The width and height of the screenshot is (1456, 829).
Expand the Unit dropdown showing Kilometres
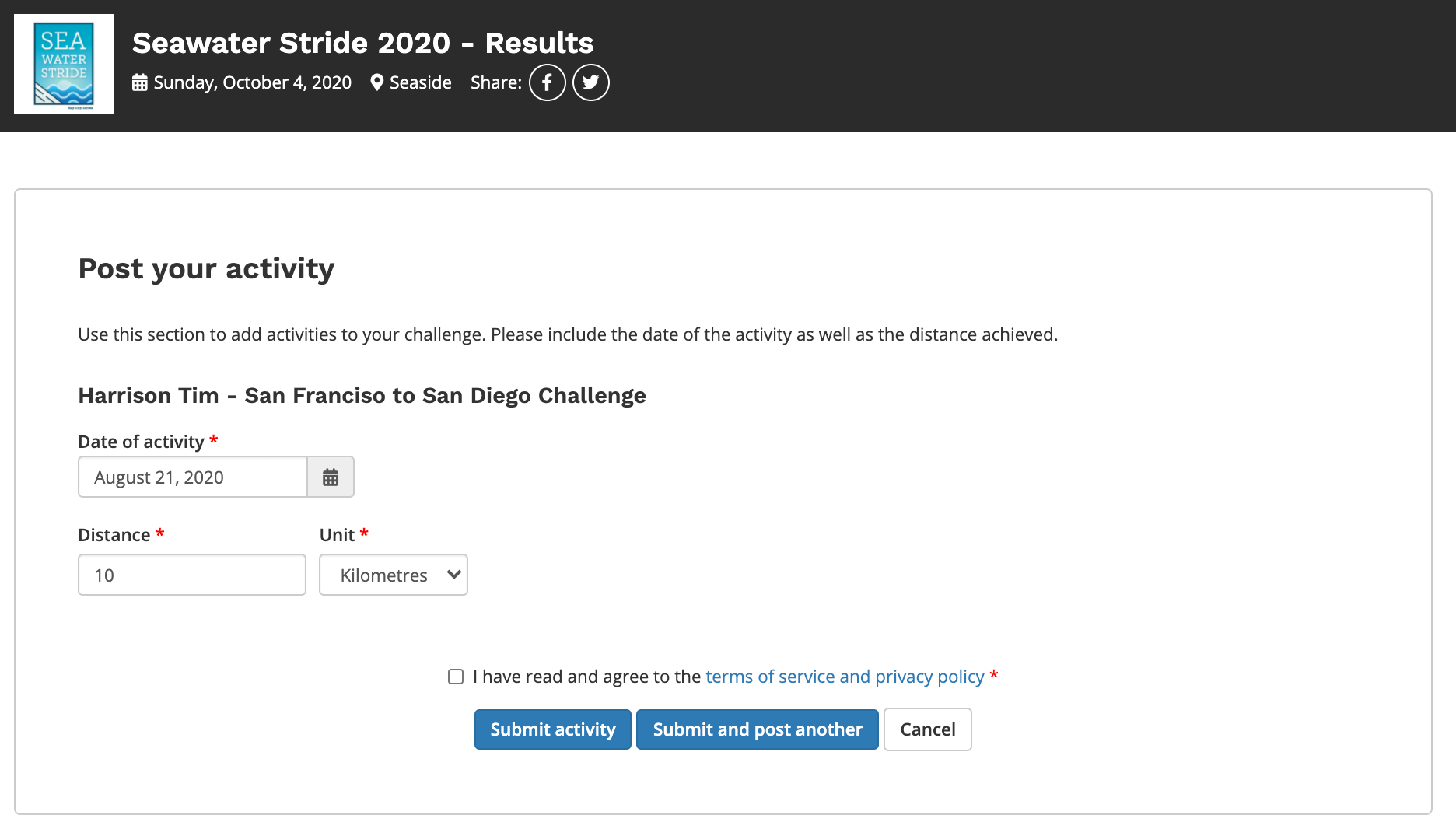[394, 575]
